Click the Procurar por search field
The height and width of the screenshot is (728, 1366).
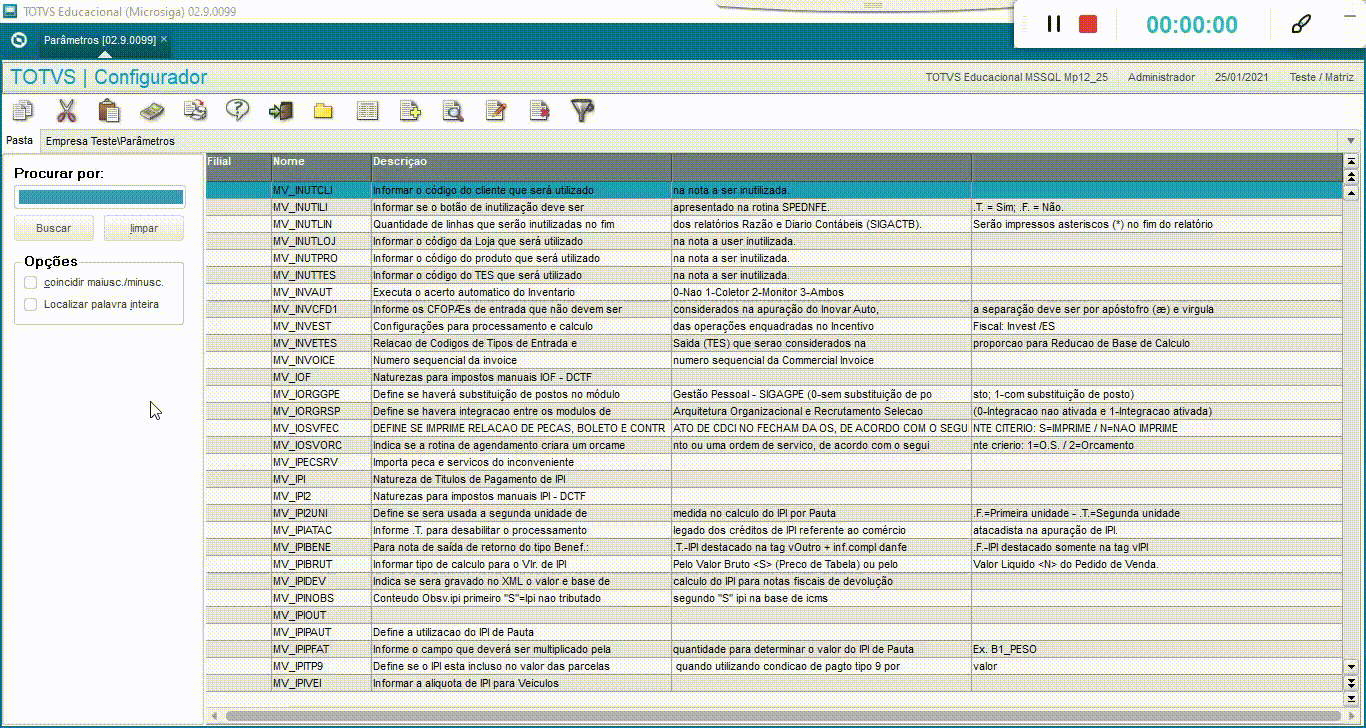pos(99,197)
